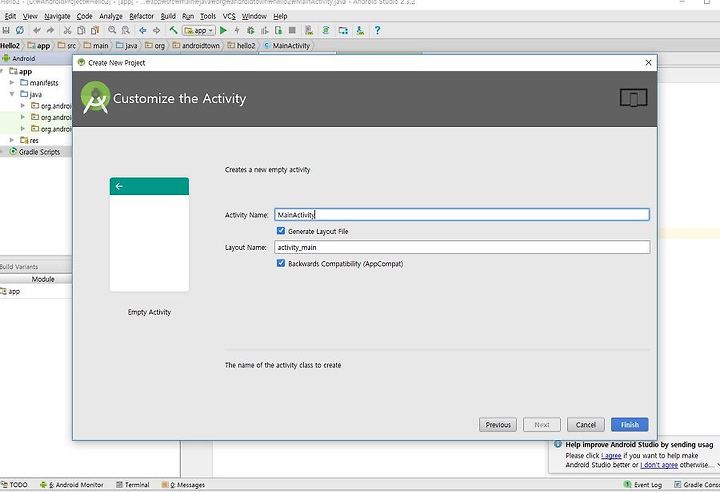Start debugging with the bug icon
The image size is (720, 492).
[x=251, y=30]
